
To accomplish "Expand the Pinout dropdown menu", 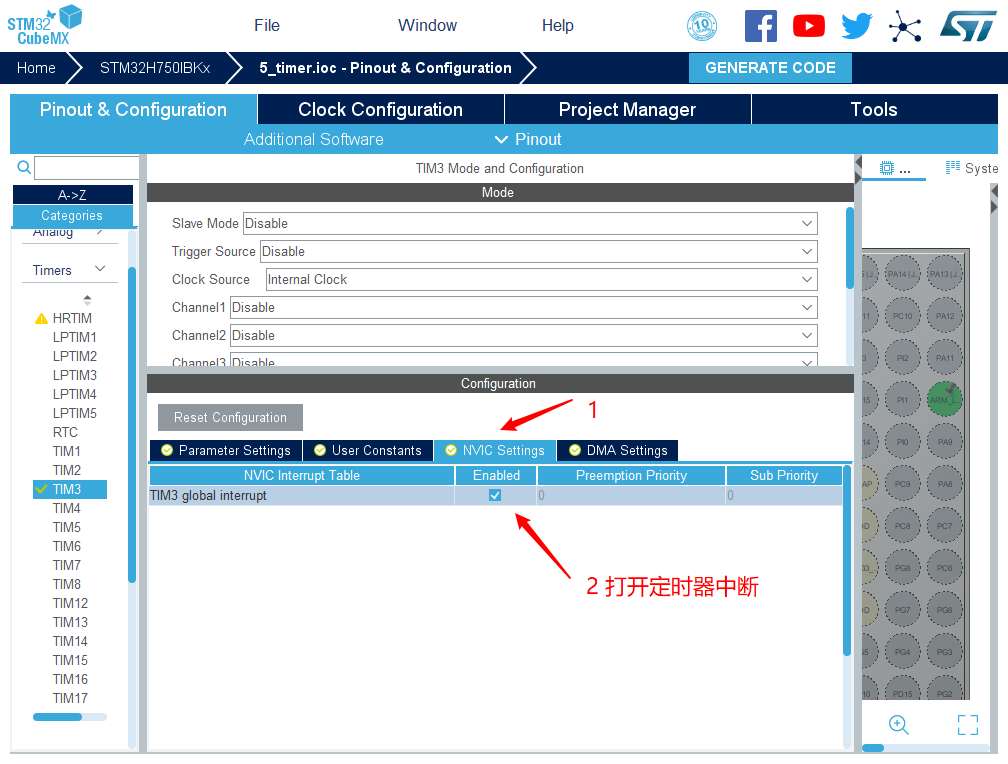I will tap(528, 140).
